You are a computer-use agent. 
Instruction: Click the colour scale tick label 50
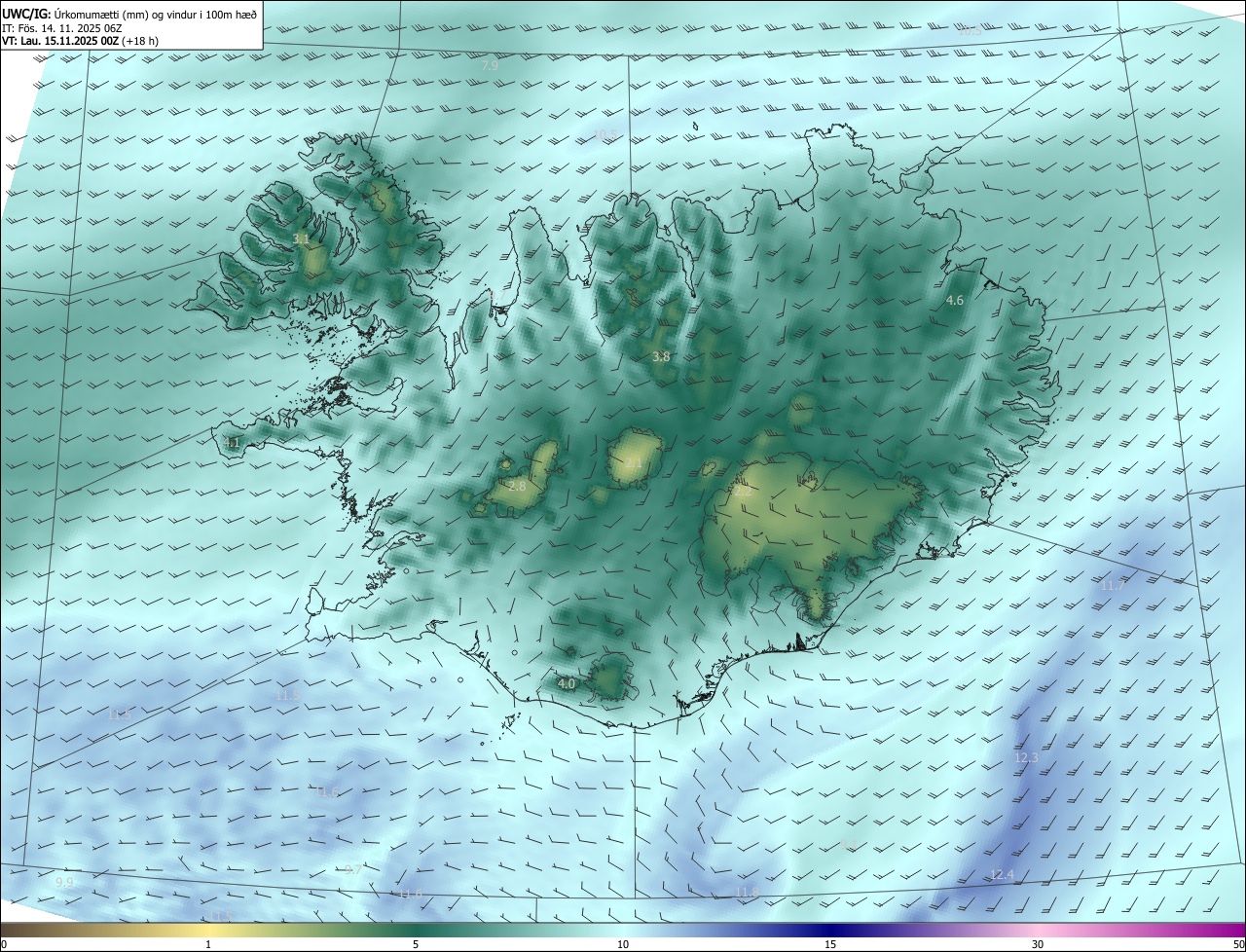point(1238,944)
